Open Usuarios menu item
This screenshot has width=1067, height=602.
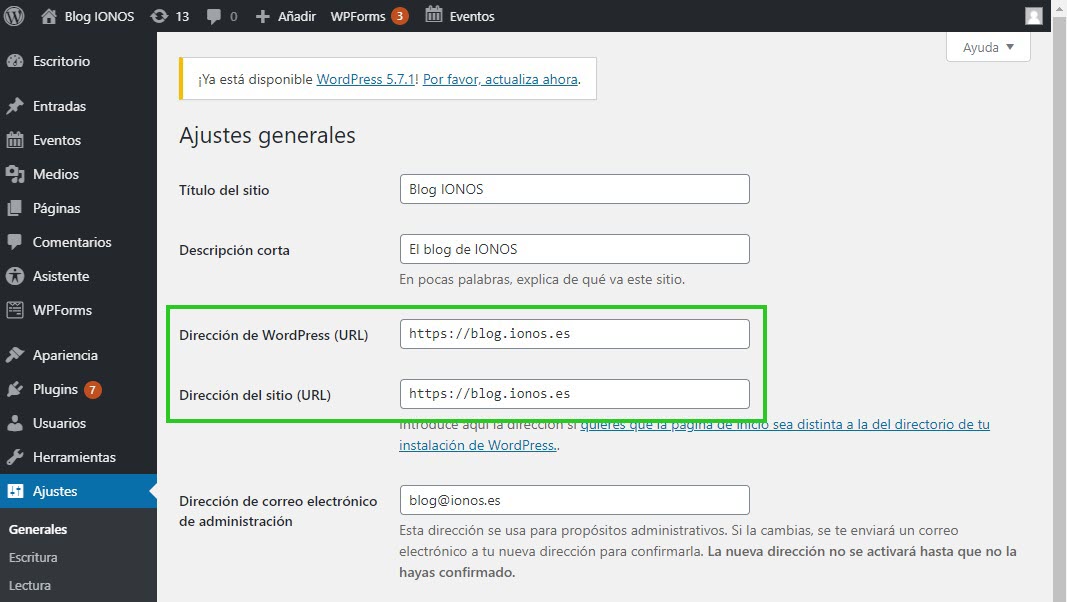(x=59, y=423)
